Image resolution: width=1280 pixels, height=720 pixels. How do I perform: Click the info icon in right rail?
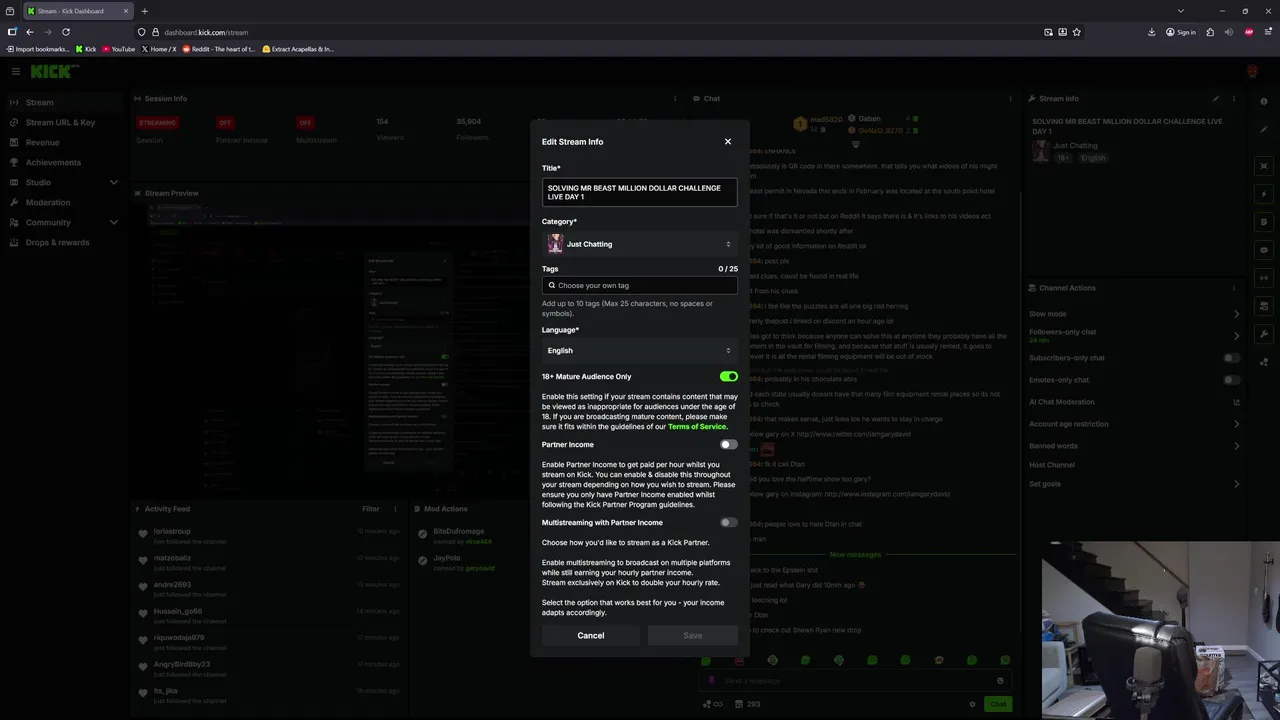pyautogui.click(x=1264, y=102)
